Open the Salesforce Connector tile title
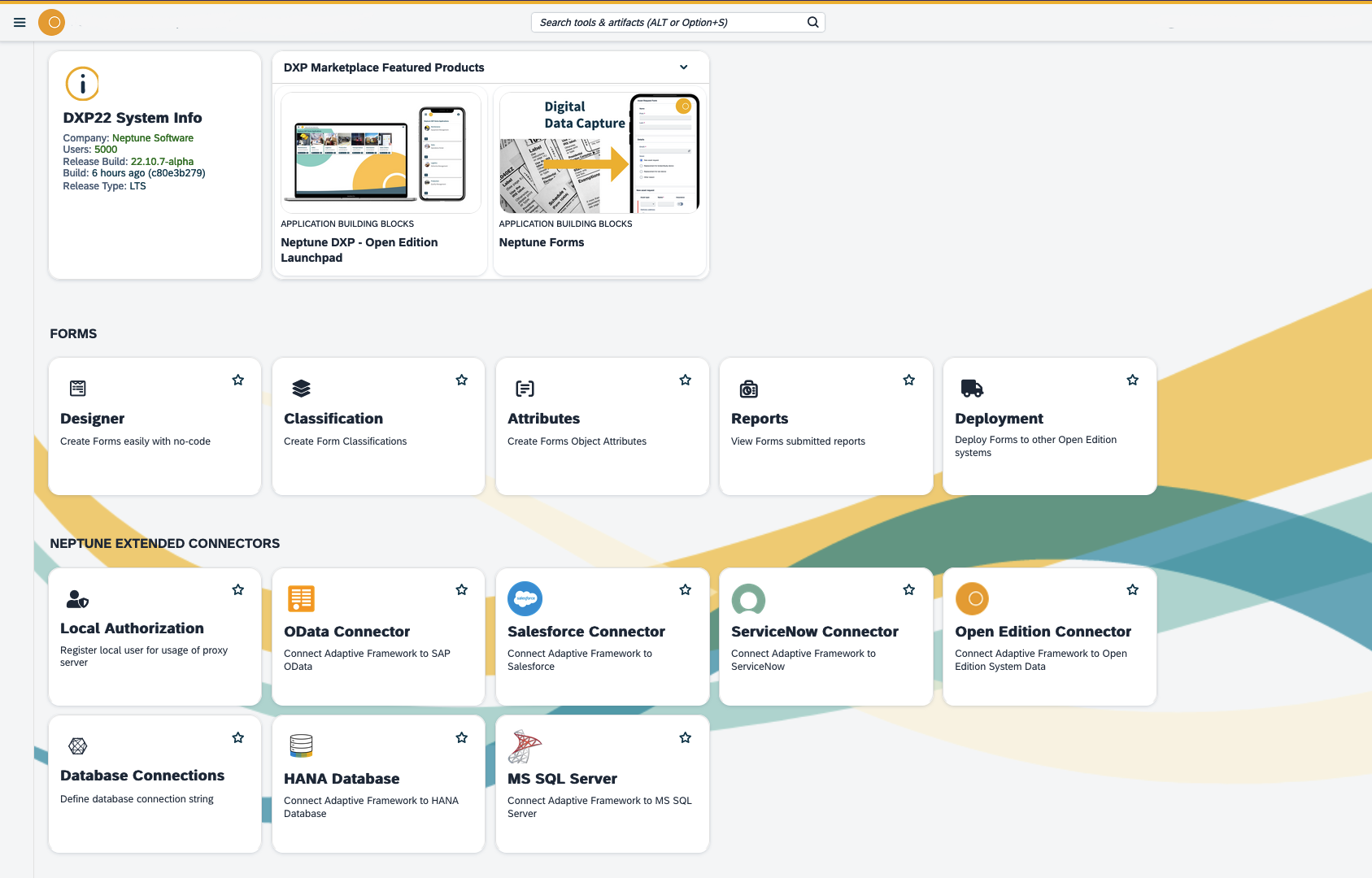The width and height of the screenshot is (1372, 878). [x=586, y=632]
